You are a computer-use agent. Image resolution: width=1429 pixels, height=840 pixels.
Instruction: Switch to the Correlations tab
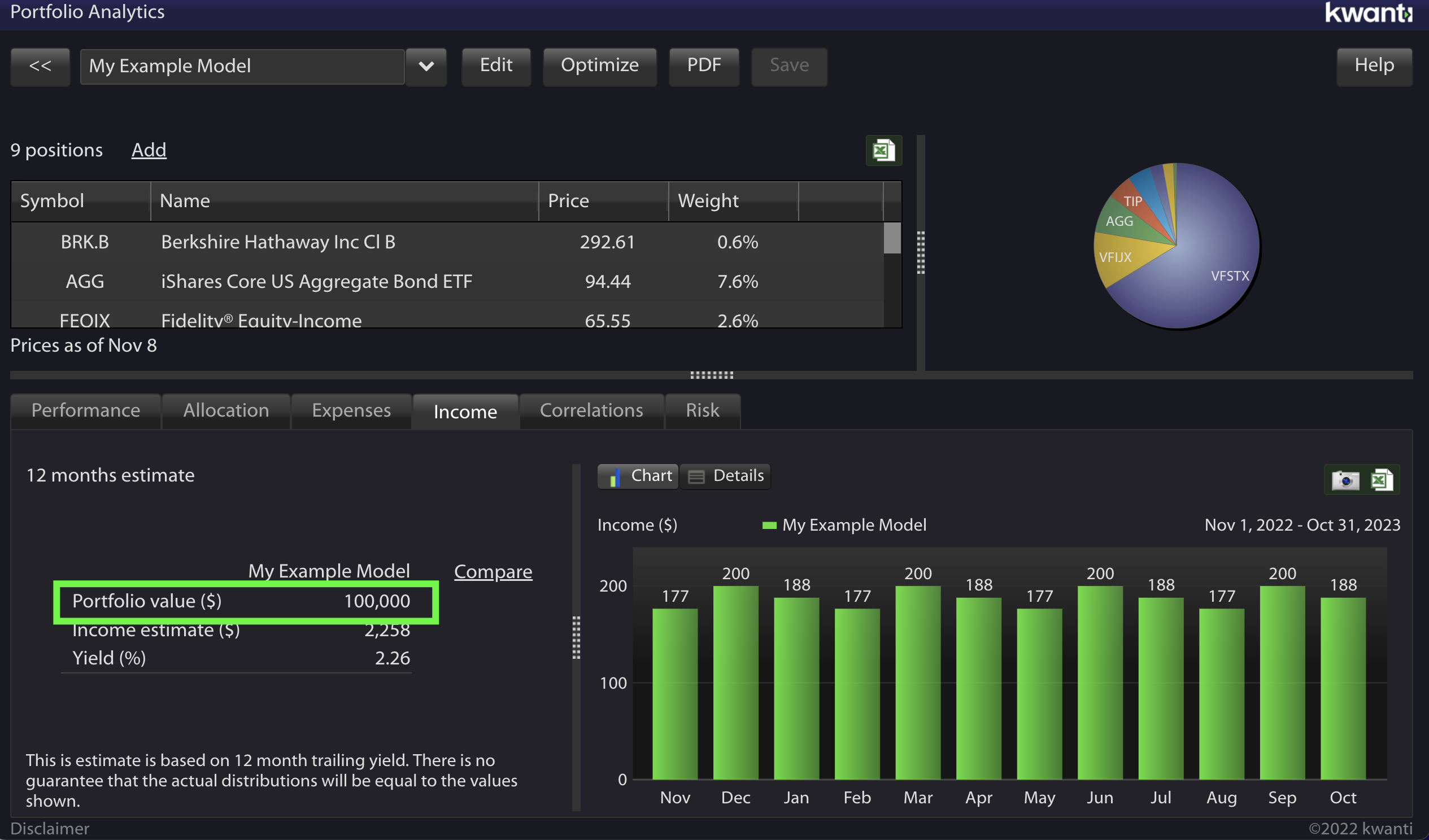tap(591, 410)
